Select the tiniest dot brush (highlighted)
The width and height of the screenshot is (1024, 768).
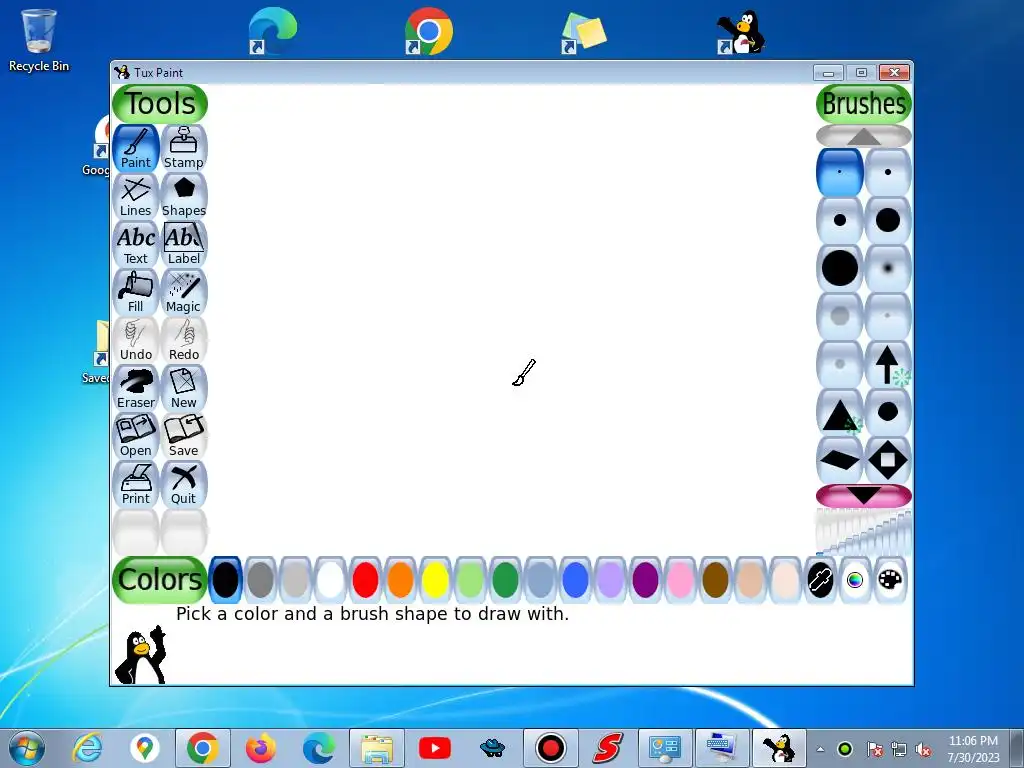pos(840,172)
